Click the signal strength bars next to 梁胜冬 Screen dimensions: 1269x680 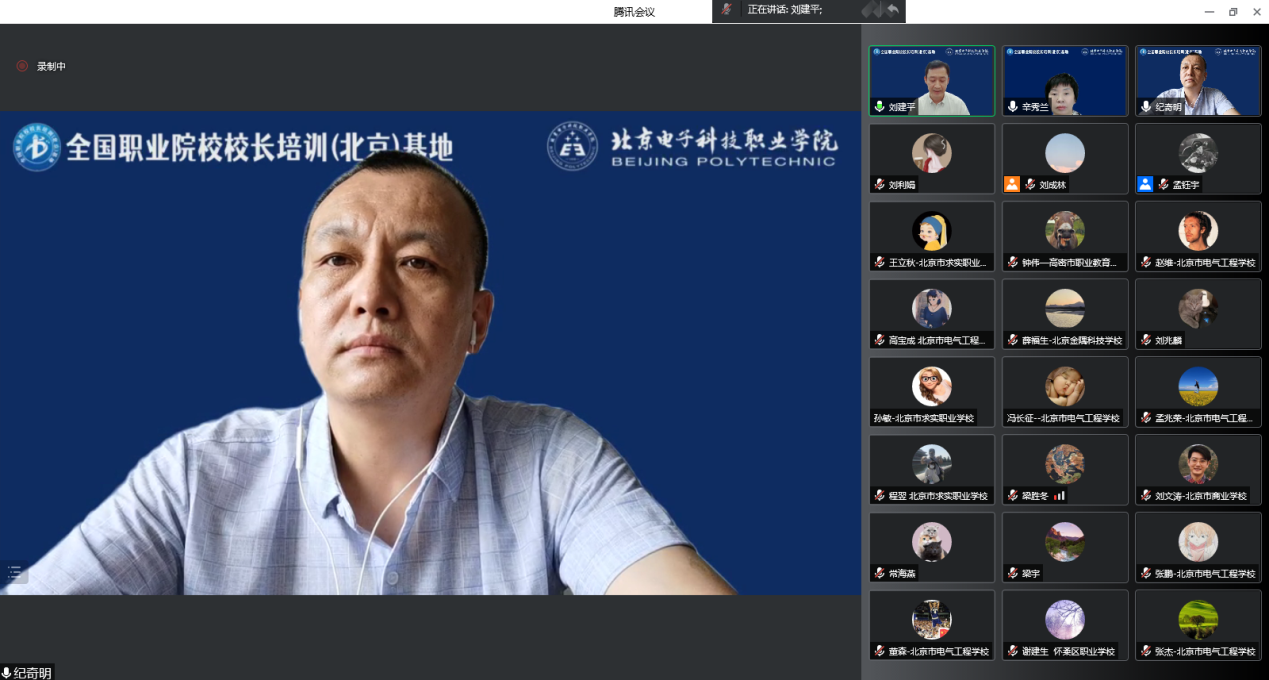pos(1059,495)
